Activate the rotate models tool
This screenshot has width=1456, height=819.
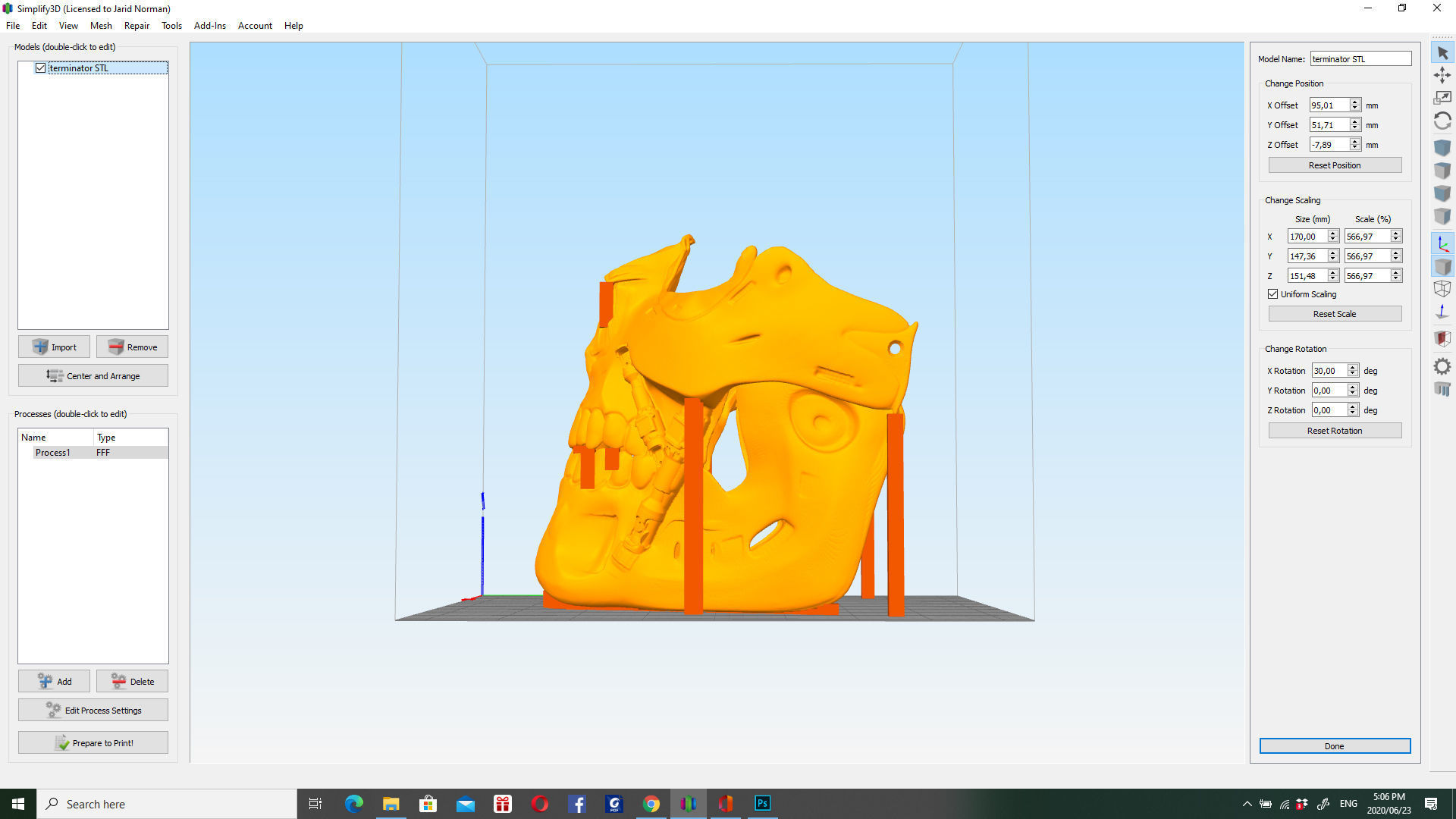pos(1442,121)
